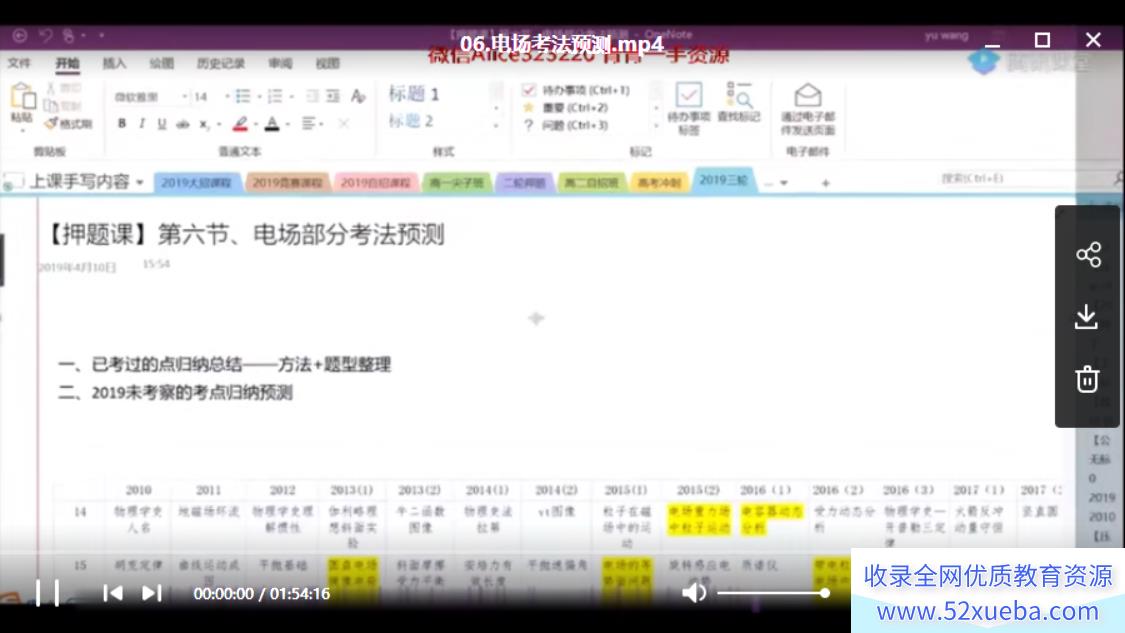Viewport: 1125px width, 633px height.
Task: Expand the more sections dropdown arrow
Action: tap(783, 183)
